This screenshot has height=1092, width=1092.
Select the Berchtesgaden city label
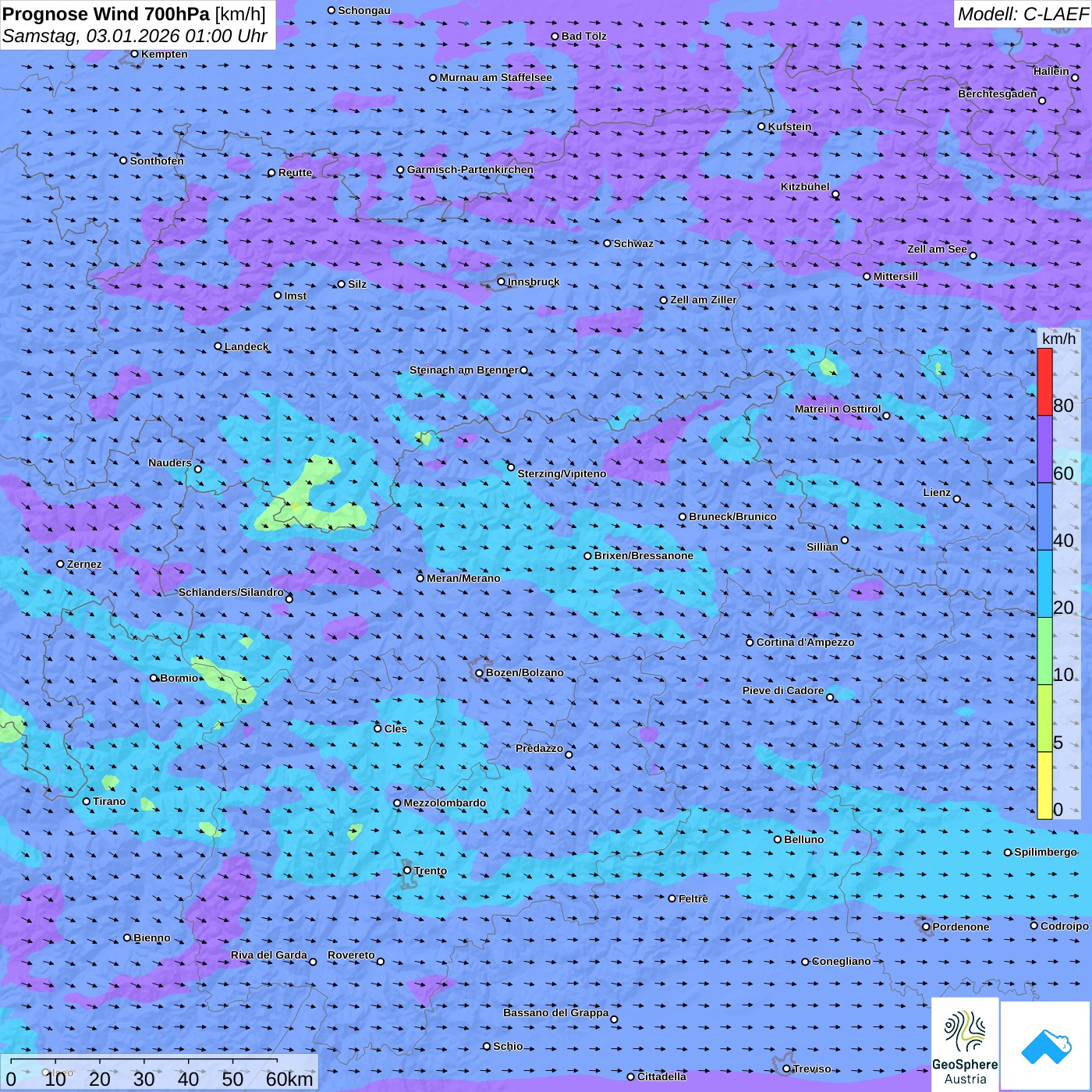click(x=997, y=94)
